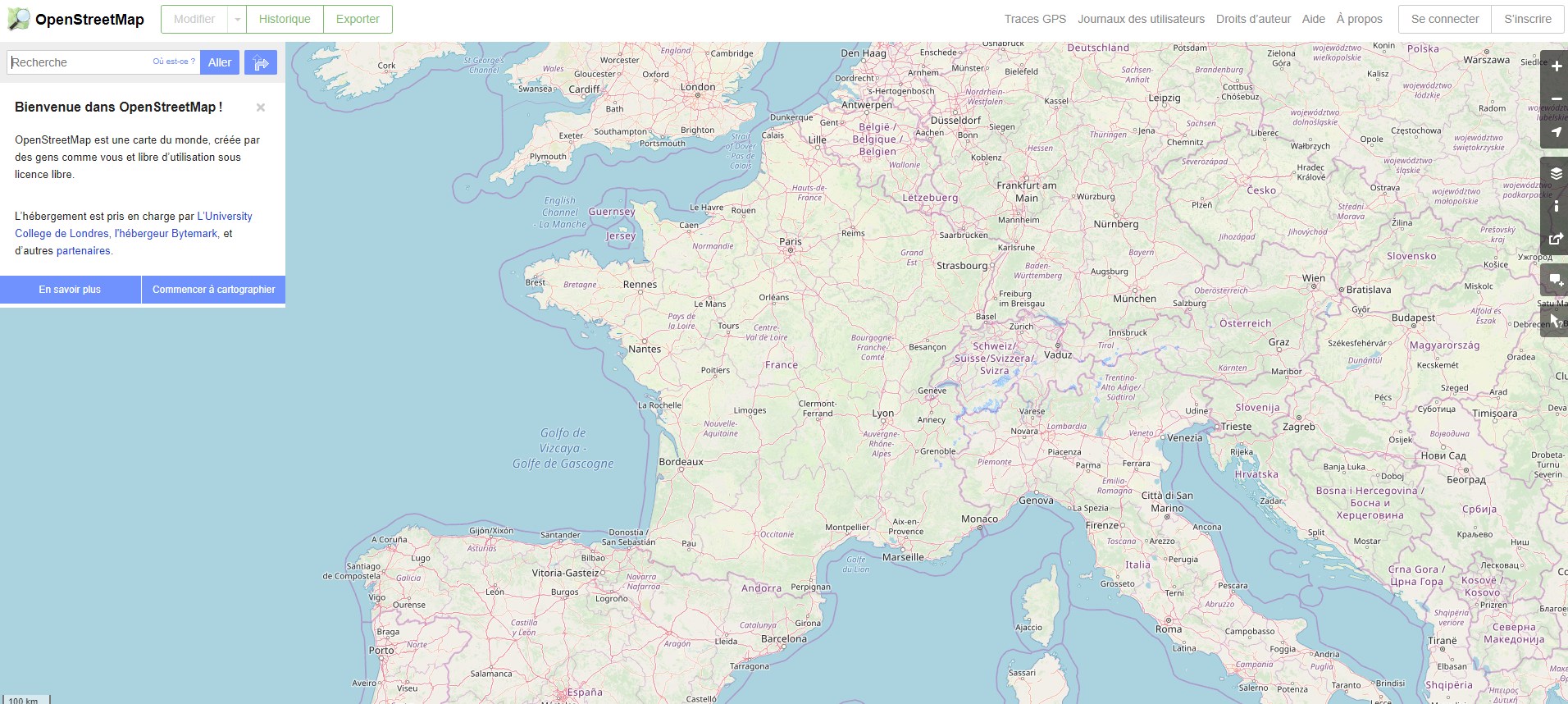
Task: Zoom out the map with minus button
Action: [1556, 99]
